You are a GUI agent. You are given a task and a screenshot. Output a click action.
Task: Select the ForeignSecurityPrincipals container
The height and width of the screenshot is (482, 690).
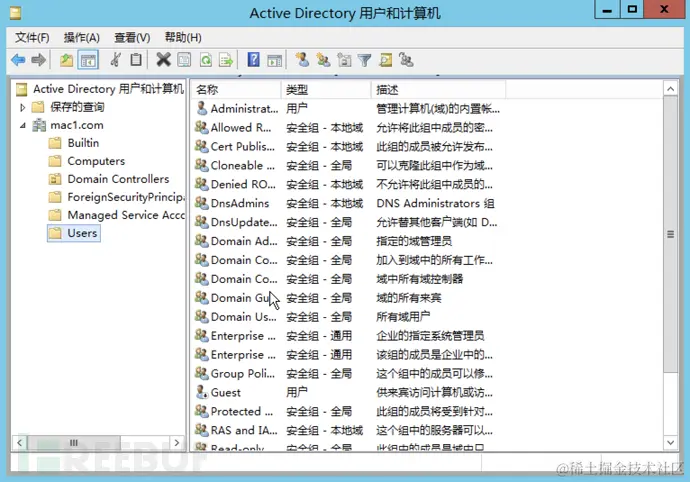(x=126, y=197)
